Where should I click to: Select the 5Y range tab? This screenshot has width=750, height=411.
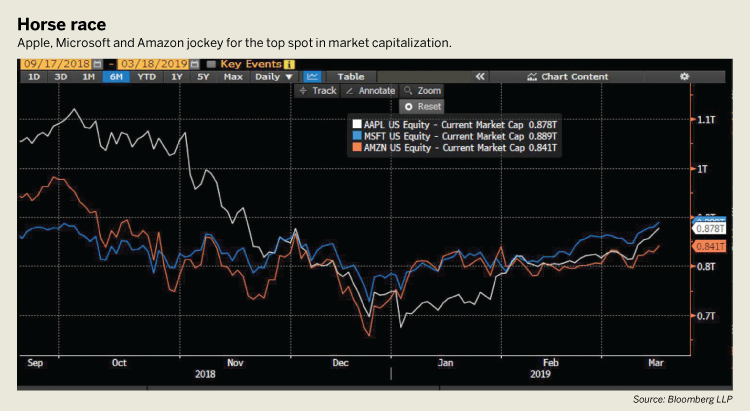pos(203,77)
